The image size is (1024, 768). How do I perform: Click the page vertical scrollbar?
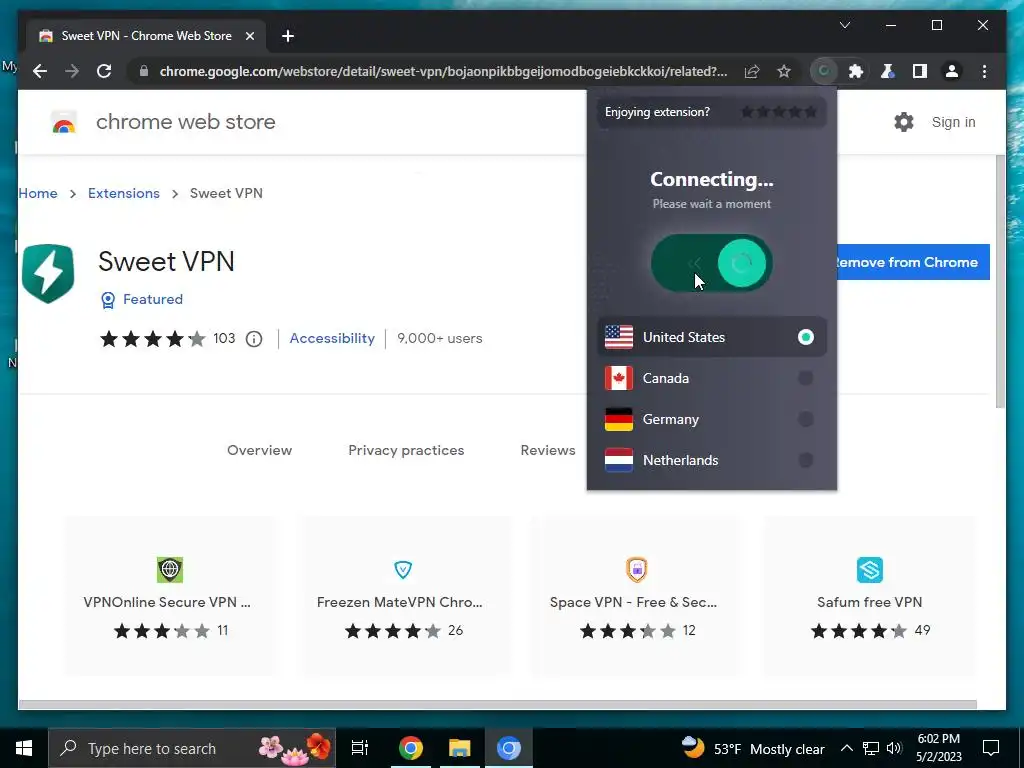(x=1000, y=282)
